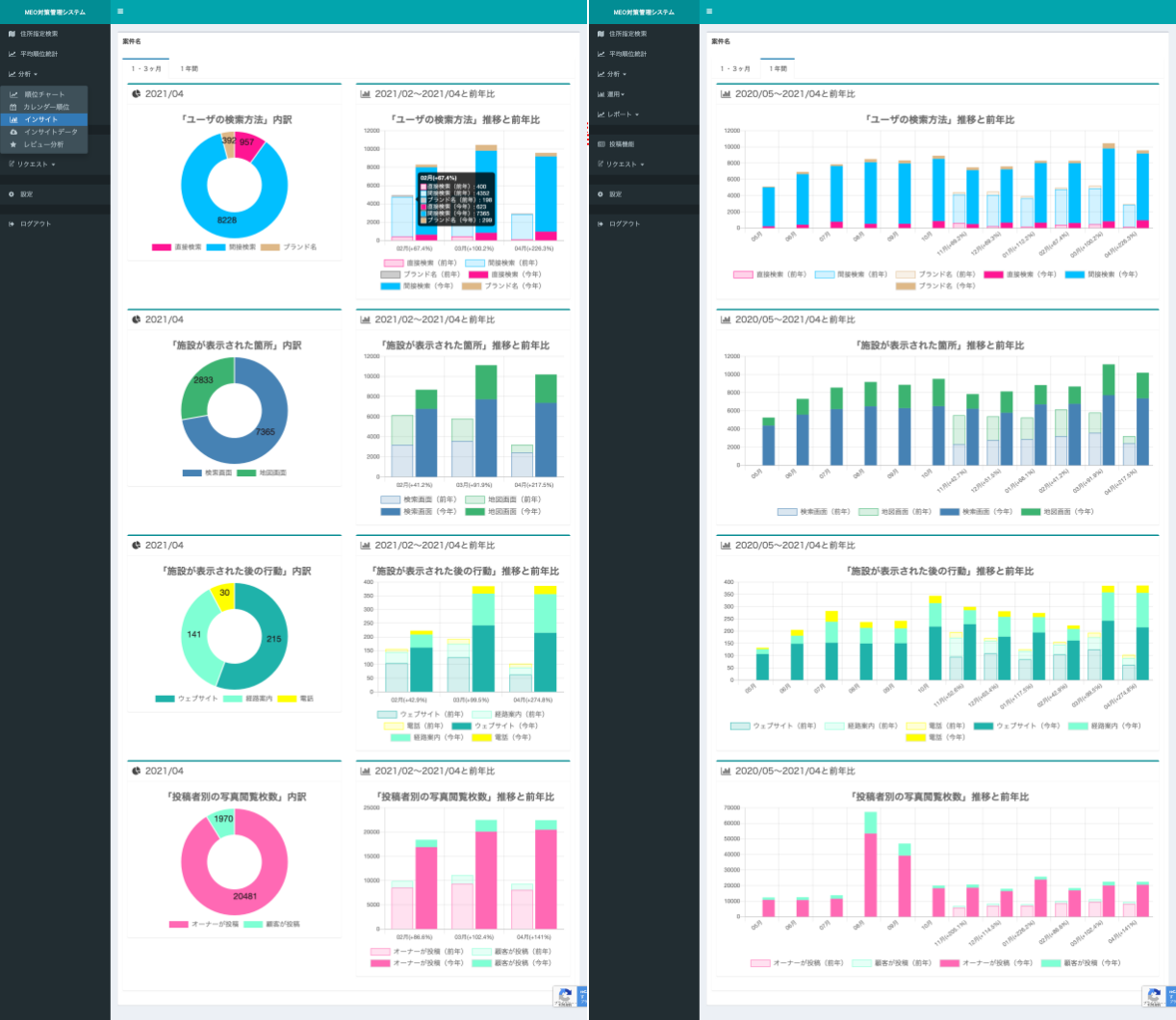Open 平均順位統計 in the right sidebar

click(628, 54)
